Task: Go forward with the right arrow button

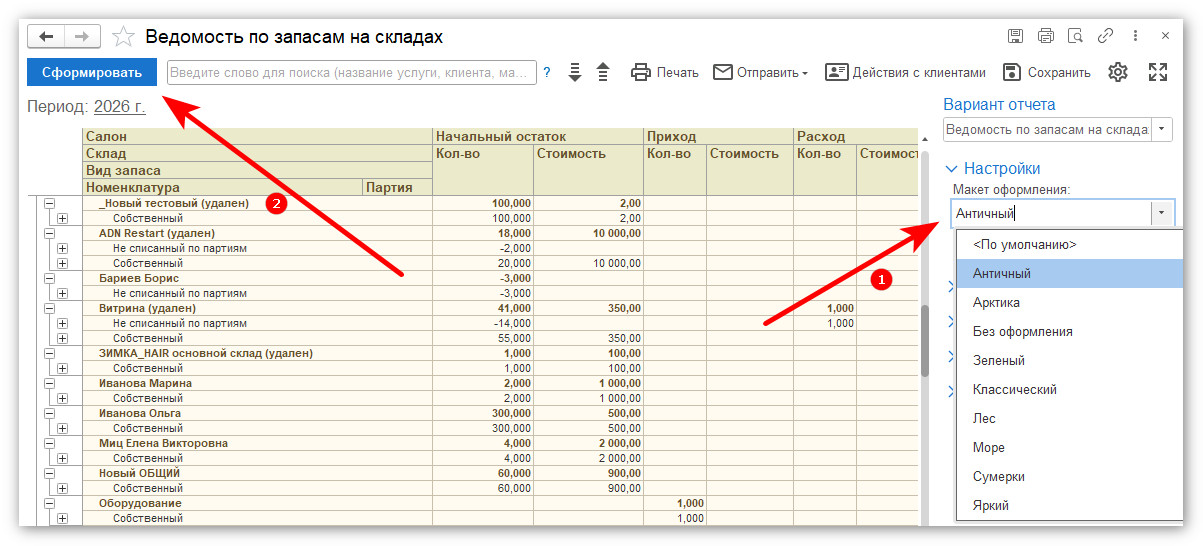Action: coord(81,36)
